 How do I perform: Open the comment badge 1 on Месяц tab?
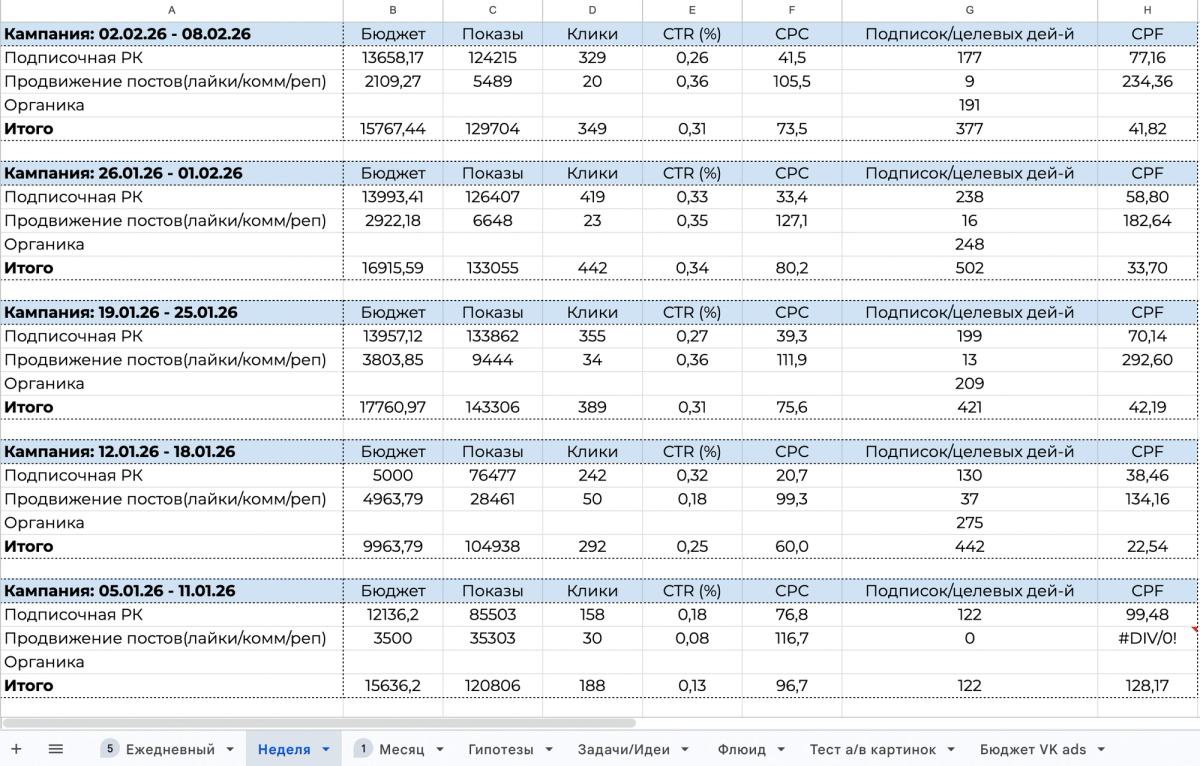click(362, 749)
